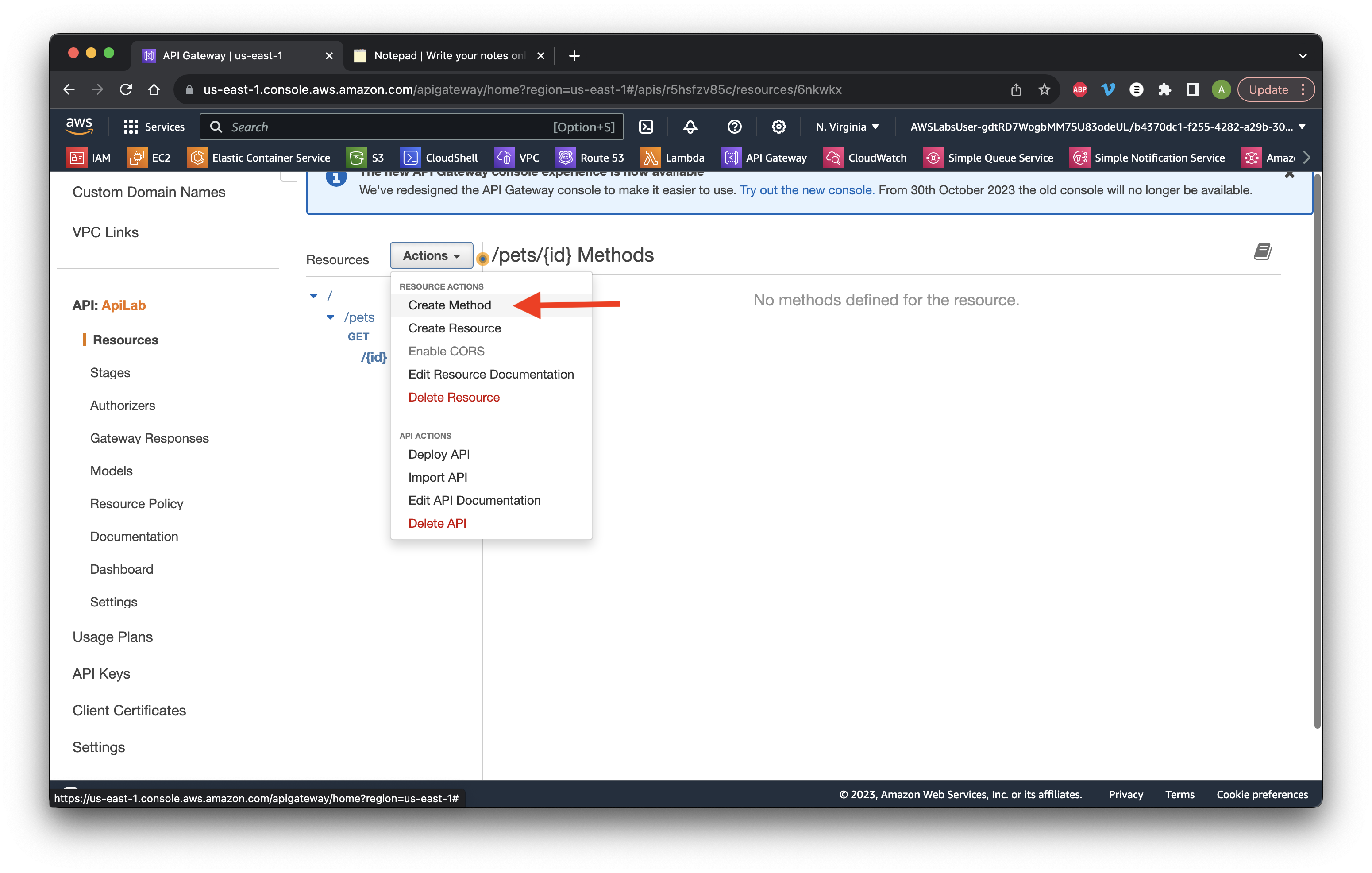This screenshot has height=873, width=1372.
Task: Open the N. Virginia region dropdown
Action: click(x=847, y=127)
